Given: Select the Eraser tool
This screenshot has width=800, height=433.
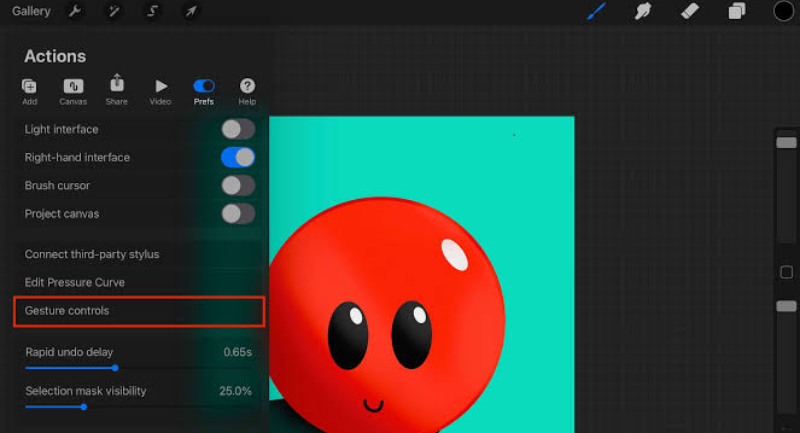Looking at the screenshot, I should pyautogui.click(x=690, y=12).
